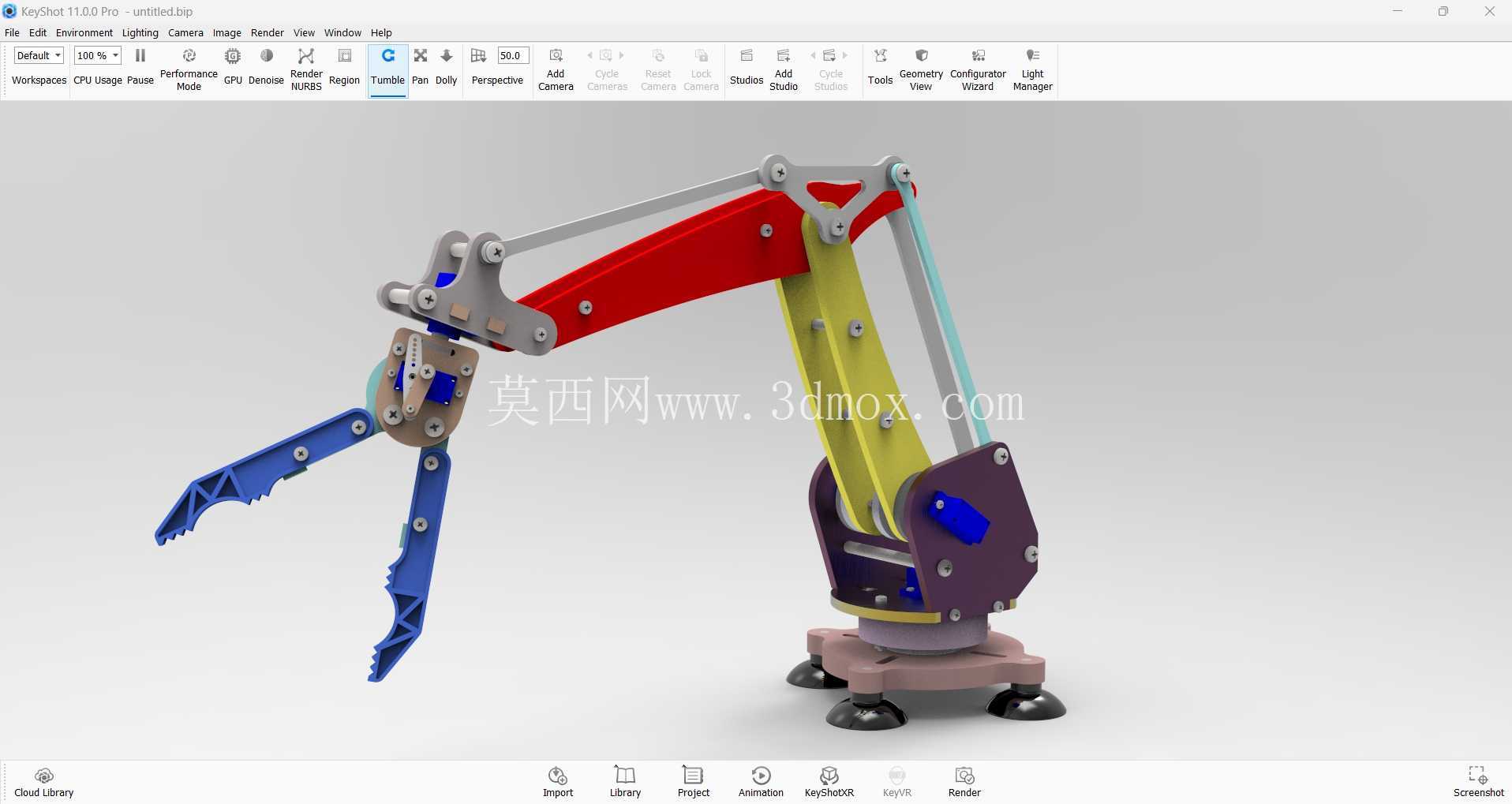Open the View menu
Image resolution: width=1512 pixels, height=804 pixels.
point(304,33)
